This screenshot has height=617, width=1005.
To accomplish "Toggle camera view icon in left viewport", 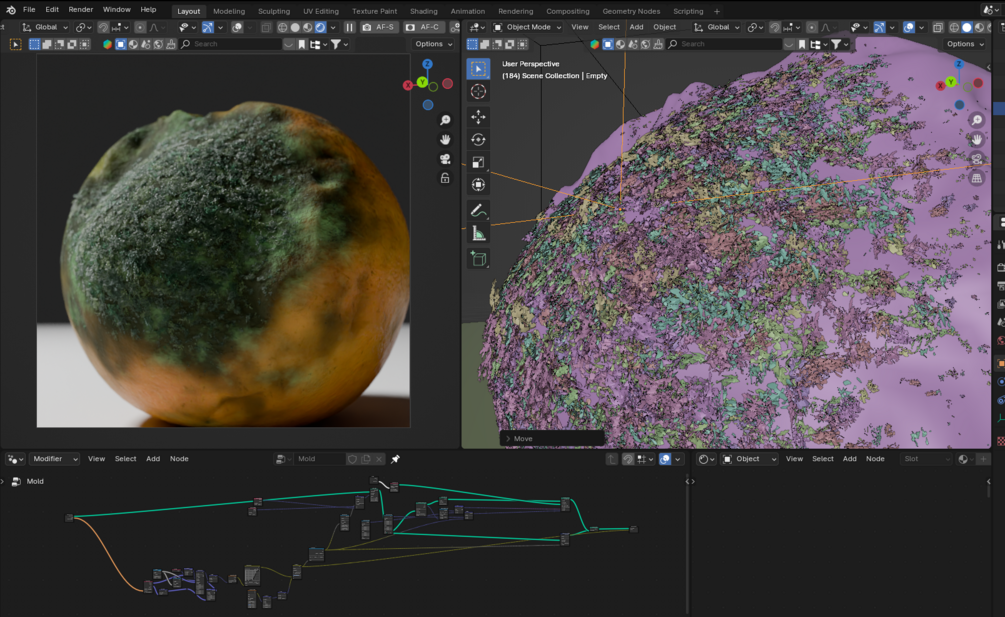I will coord(445,159).
